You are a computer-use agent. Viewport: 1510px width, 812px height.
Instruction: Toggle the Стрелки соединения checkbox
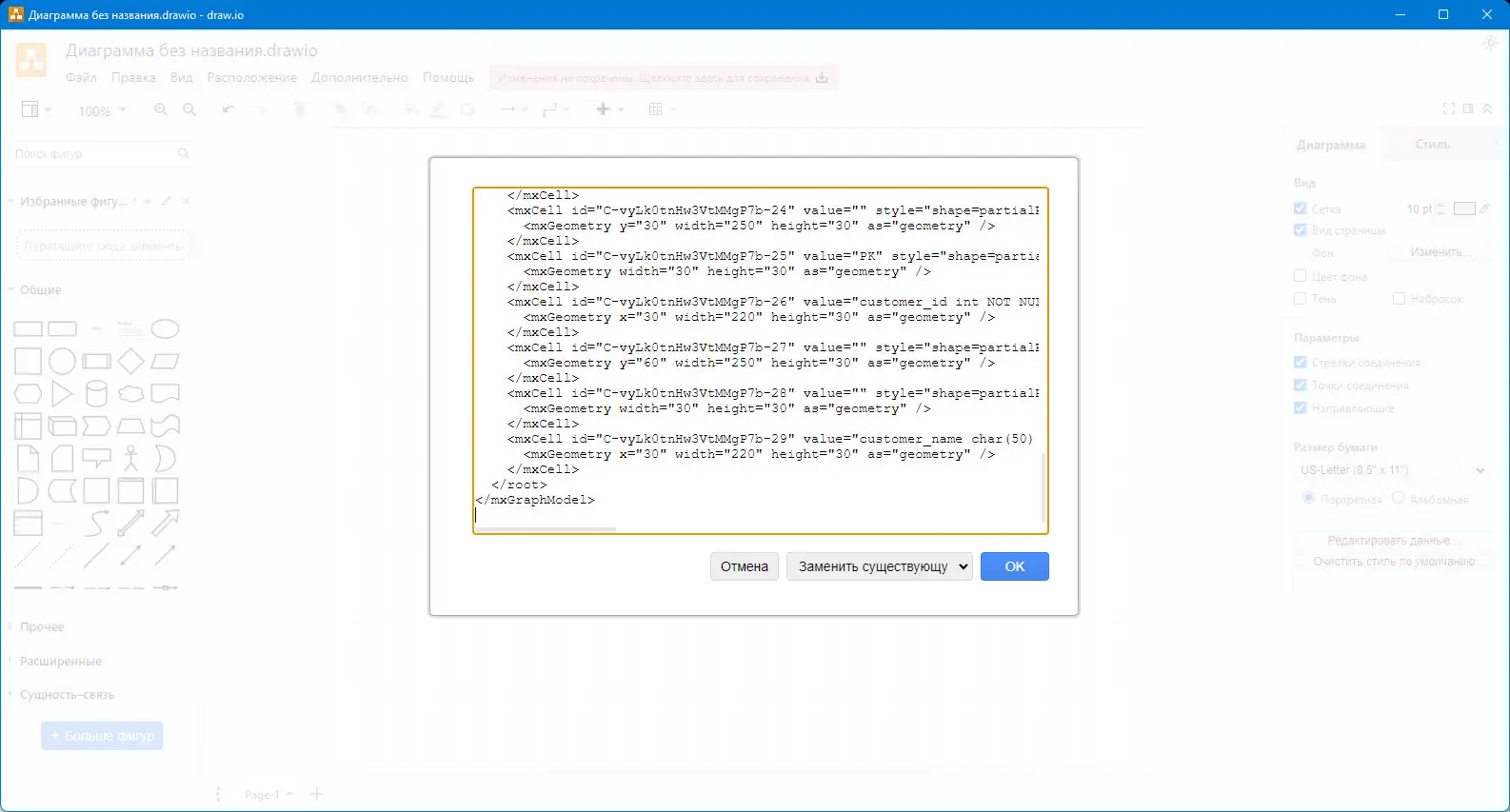pos(1300,363)
